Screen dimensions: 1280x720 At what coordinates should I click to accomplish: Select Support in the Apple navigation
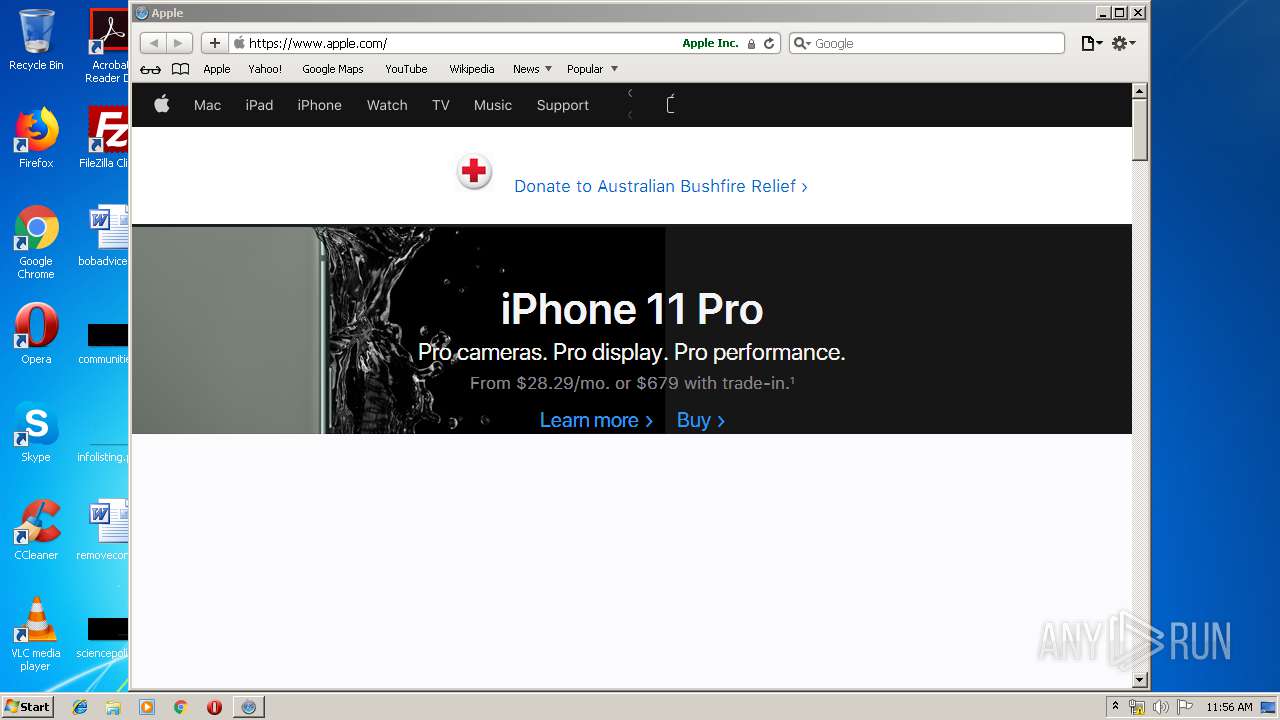(x=562, y=105)
